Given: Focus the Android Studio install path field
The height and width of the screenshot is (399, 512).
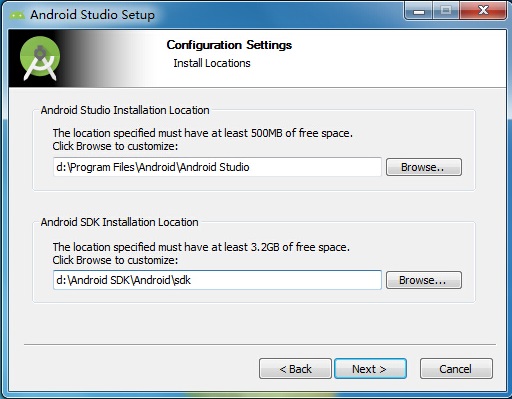Looking at the screenshot, I should (217, 167).
